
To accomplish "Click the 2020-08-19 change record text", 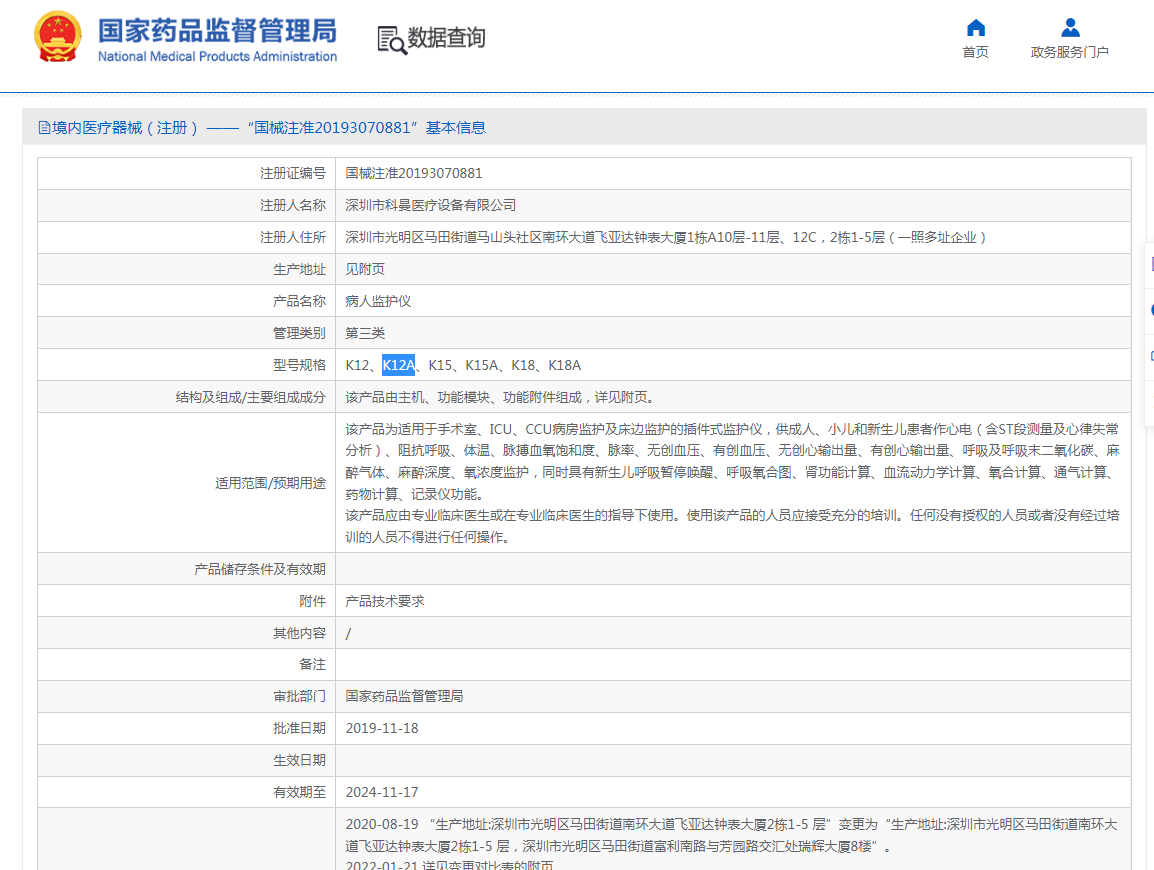I will pyautogui.click(x=732, y=835).
